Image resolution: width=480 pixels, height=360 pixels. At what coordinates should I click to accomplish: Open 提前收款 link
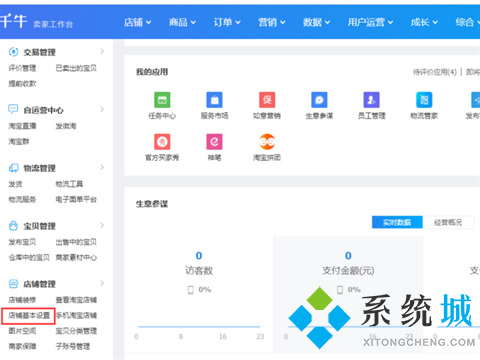(22, 84)
